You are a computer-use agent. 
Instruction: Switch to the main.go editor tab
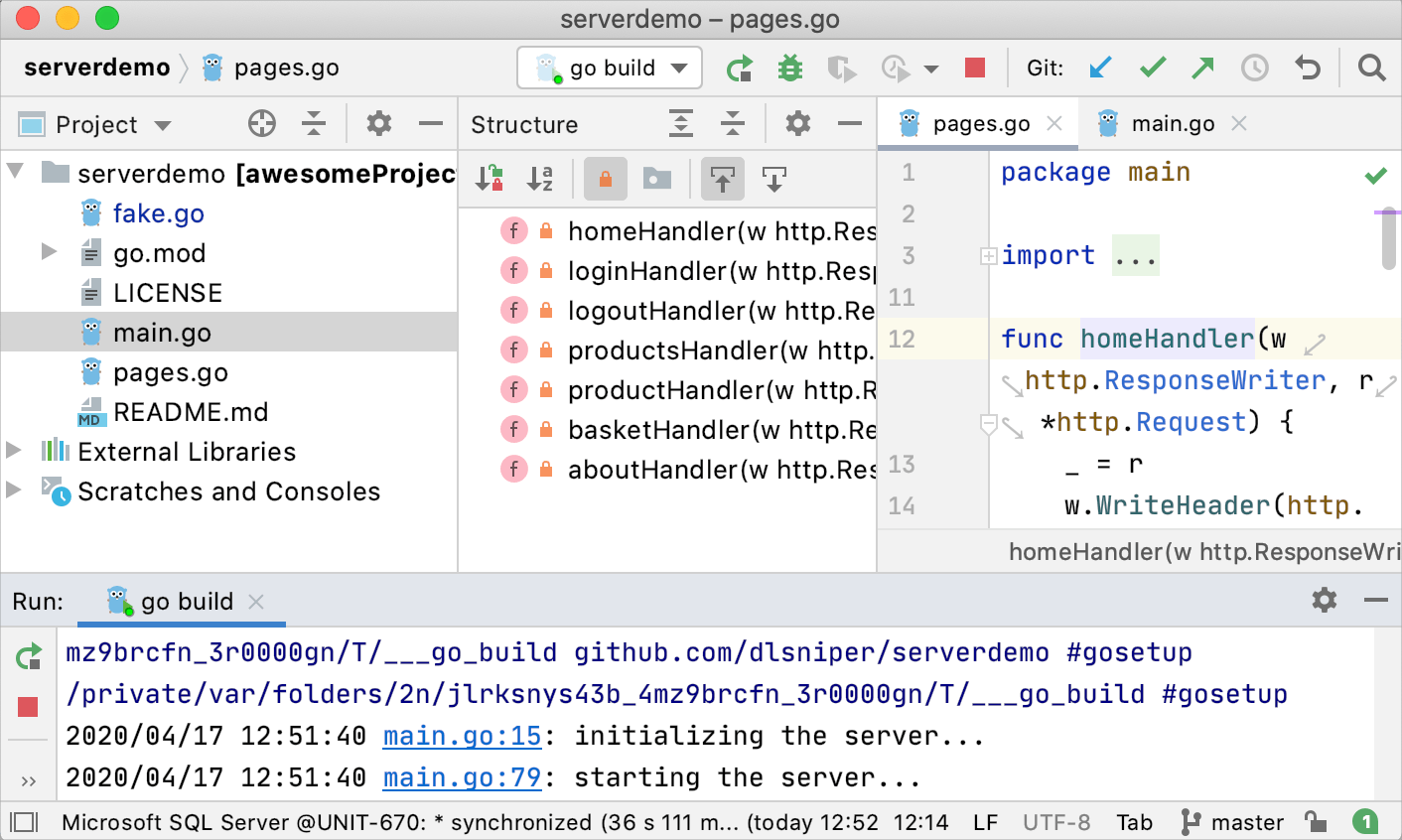1172,124
